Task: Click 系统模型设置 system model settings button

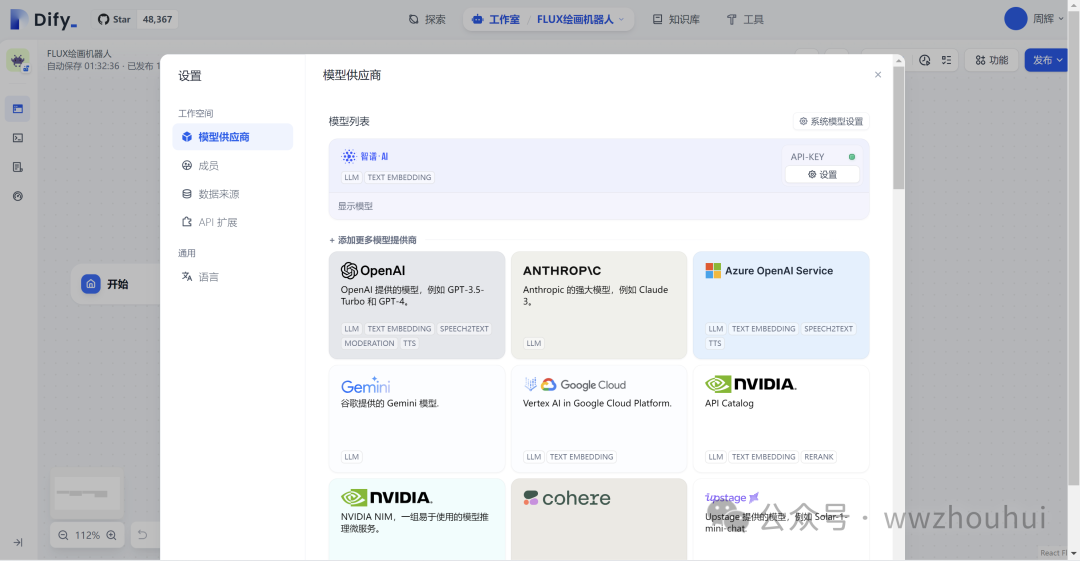Action: pos(830,121)
